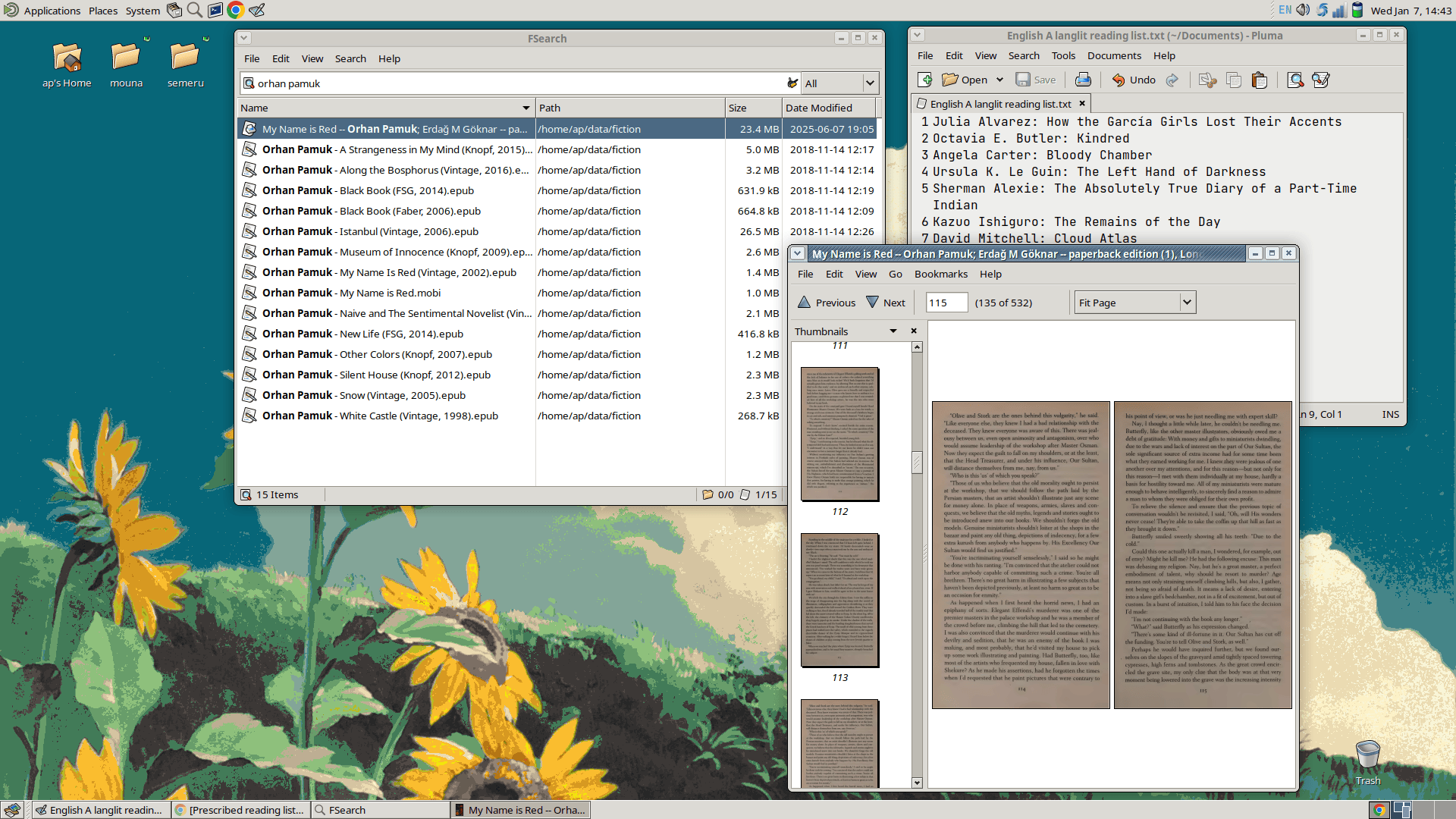Screen dimensions: 1456x819
Task: Go to Previous page in document viewer
Action: coord(826,303)
